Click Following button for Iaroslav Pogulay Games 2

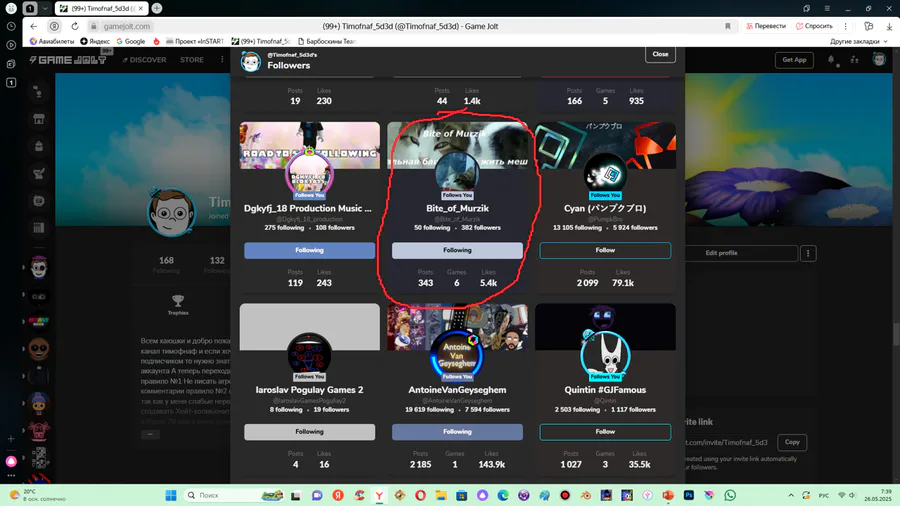click(x=309, y=431)
